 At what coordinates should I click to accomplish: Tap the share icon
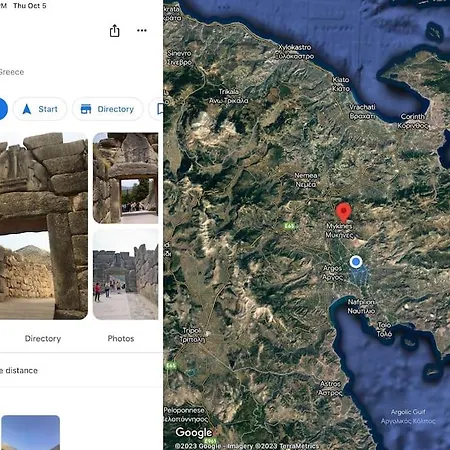(x=114, y=31)
